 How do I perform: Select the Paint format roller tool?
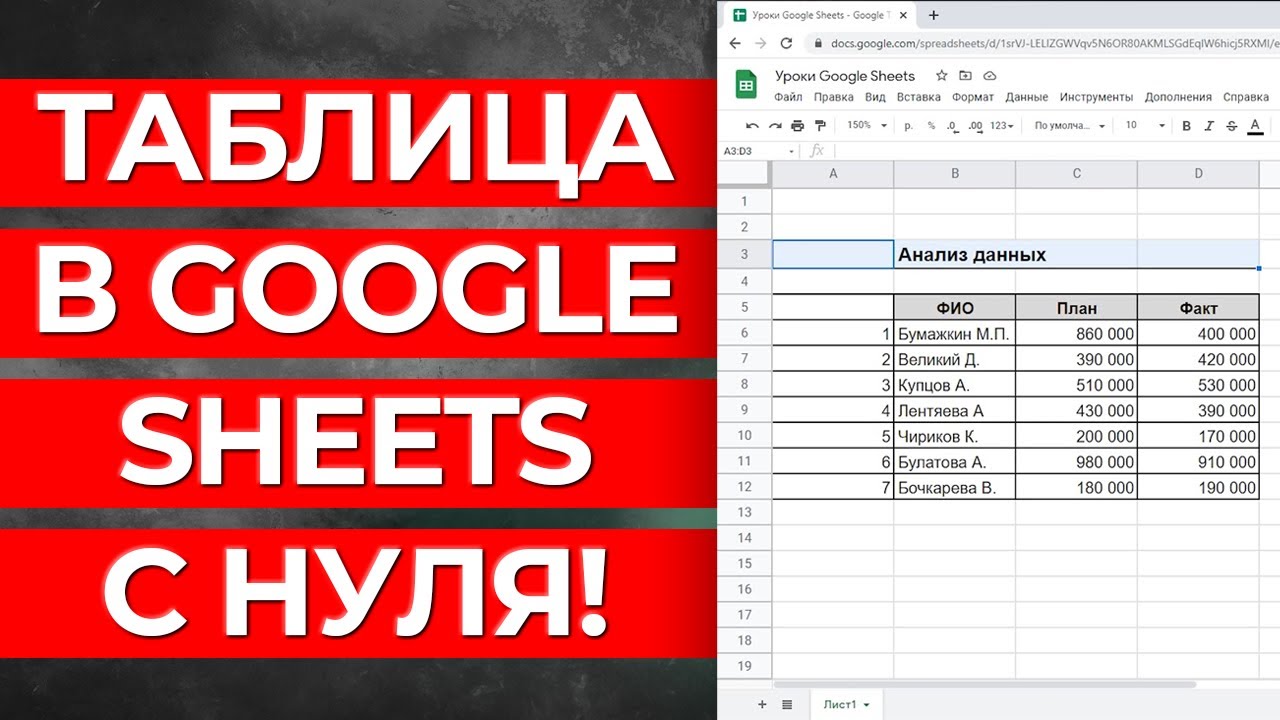pos(821,126)
